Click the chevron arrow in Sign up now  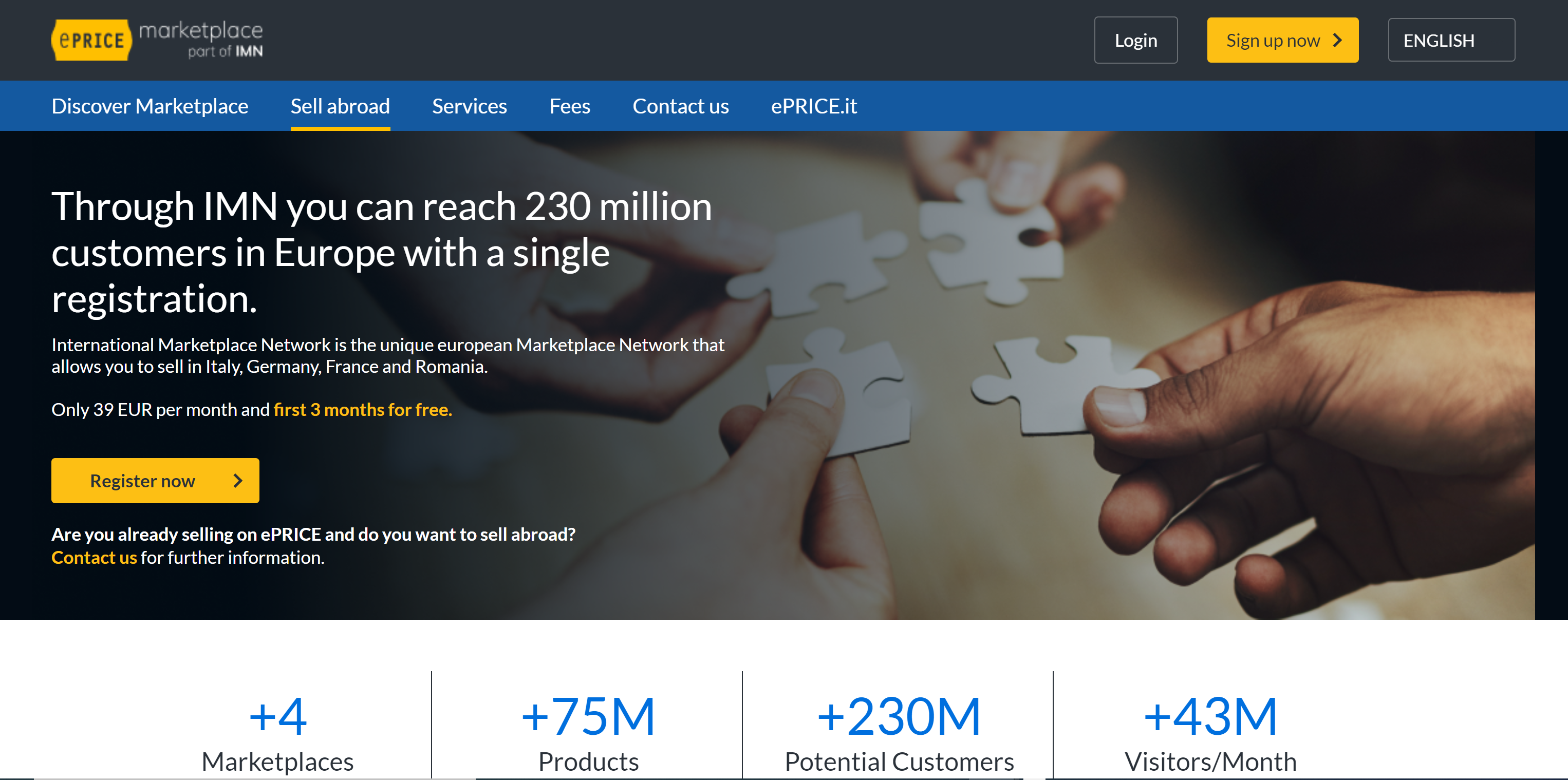1337,40
